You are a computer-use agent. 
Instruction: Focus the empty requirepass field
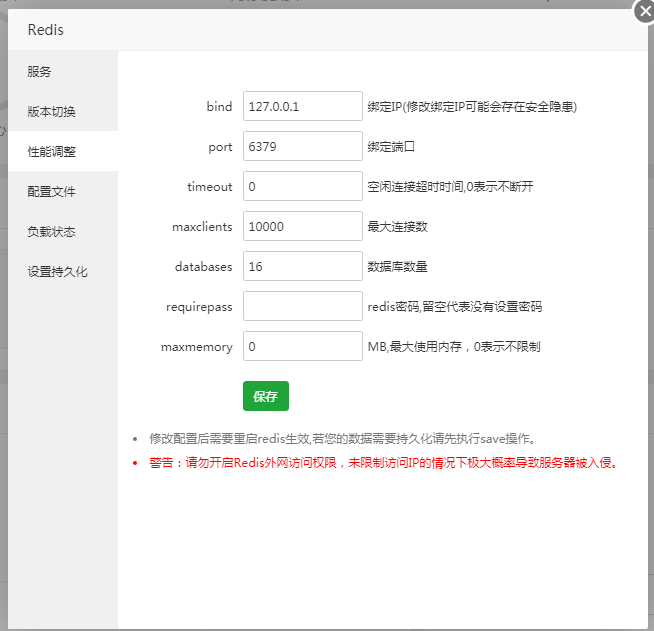click(302, 306)
